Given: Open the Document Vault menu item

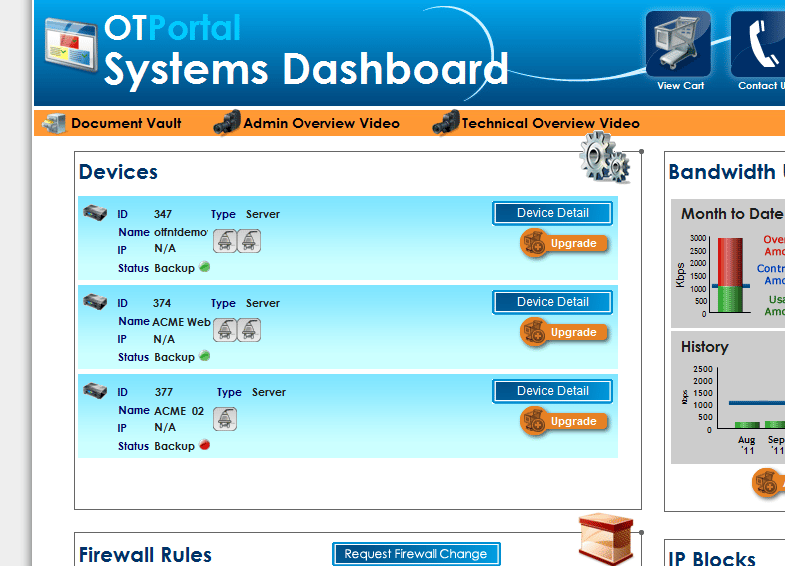Looking at the screenshot, I should pyautogui.click(x=112, y=123).
